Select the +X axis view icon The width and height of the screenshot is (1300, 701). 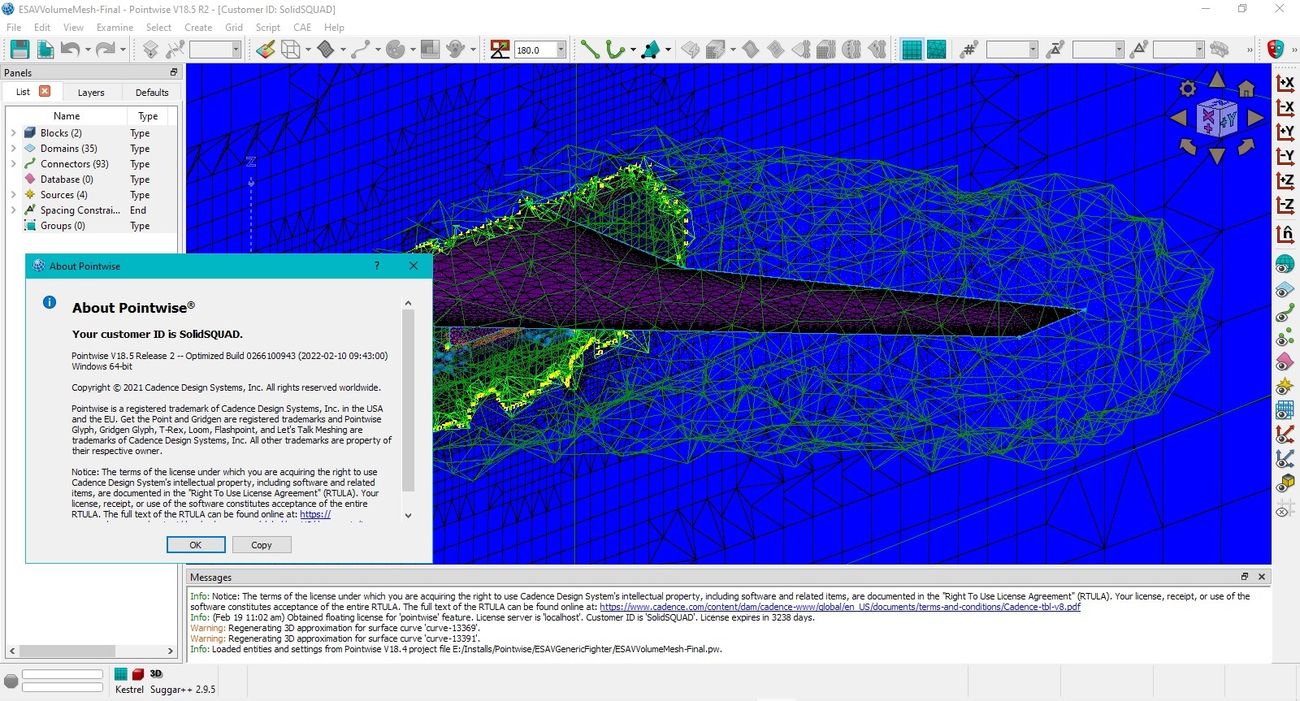click(1285, 83)
